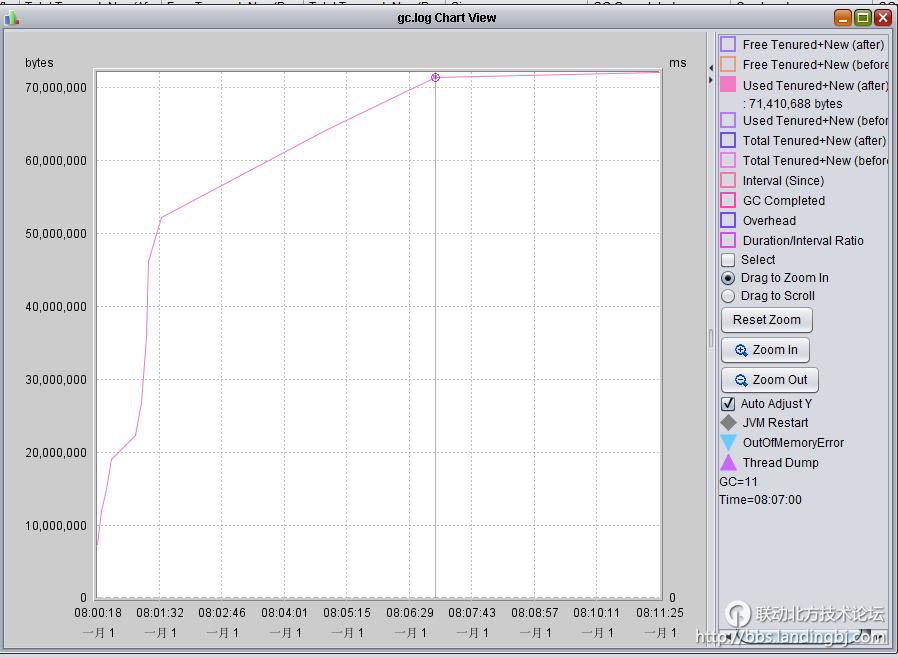This screenshot has width=898, height=658.
Task: Check the Select checkbox
Action: tap(728, 260)
